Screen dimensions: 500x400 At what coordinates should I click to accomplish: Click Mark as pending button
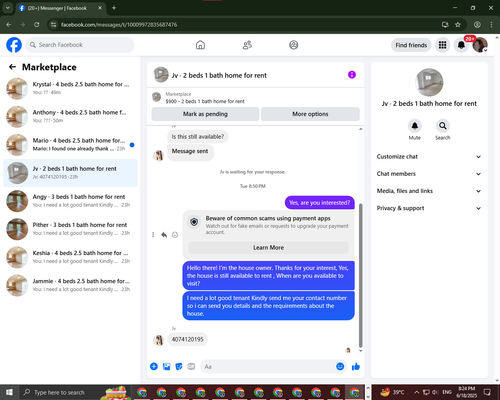[x=205, y=114]
